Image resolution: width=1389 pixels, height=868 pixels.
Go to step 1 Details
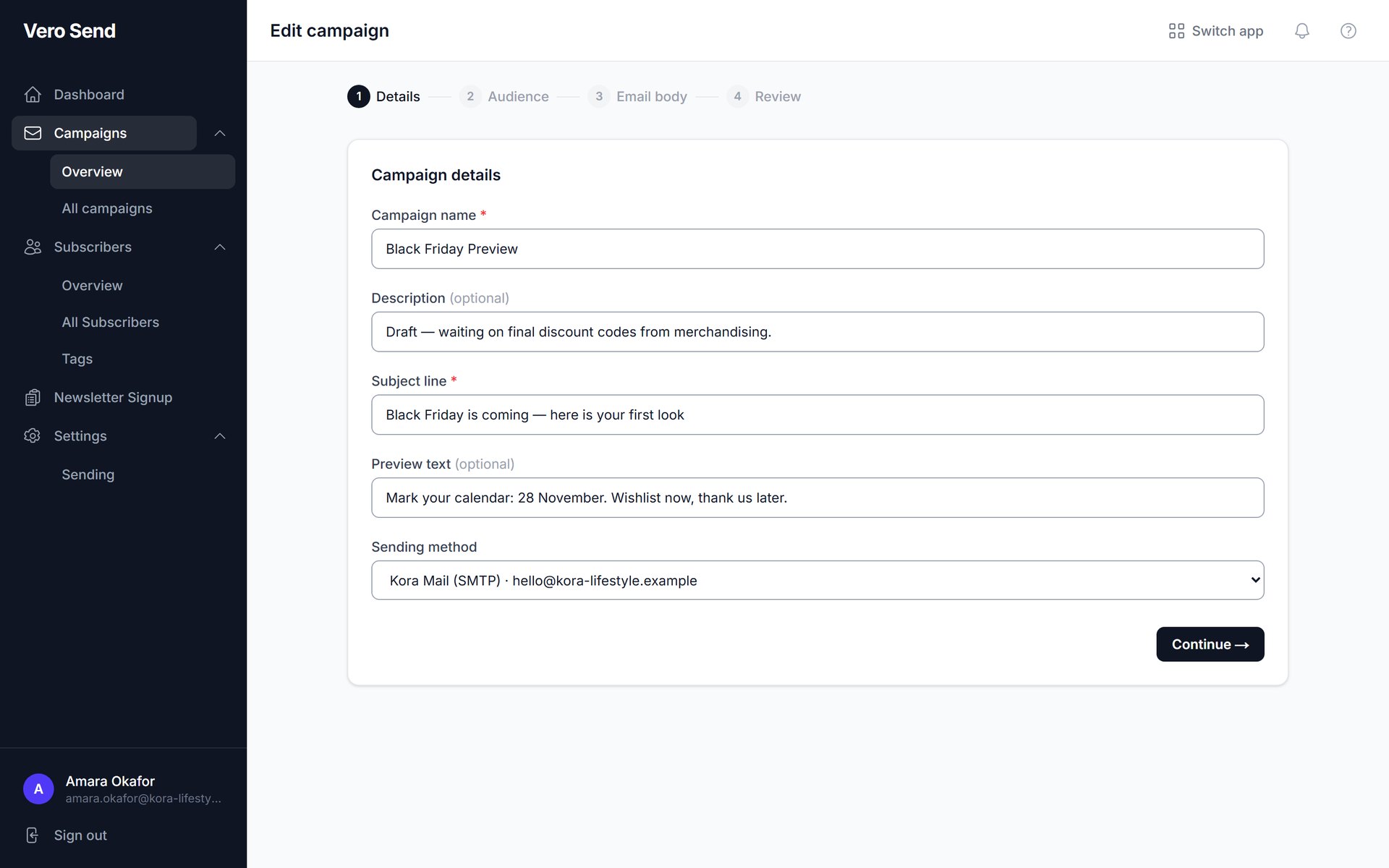coord(383,96)
